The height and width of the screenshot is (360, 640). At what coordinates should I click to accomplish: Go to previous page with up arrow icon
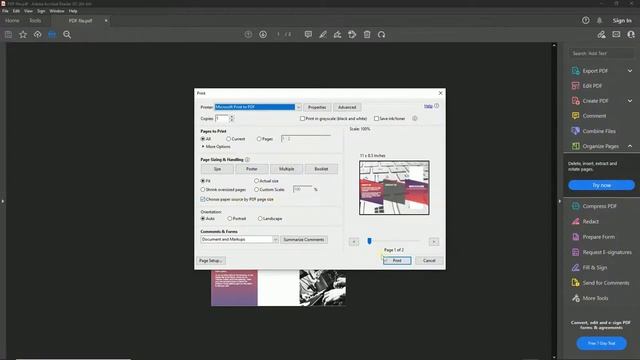click(x=248, y=35)
